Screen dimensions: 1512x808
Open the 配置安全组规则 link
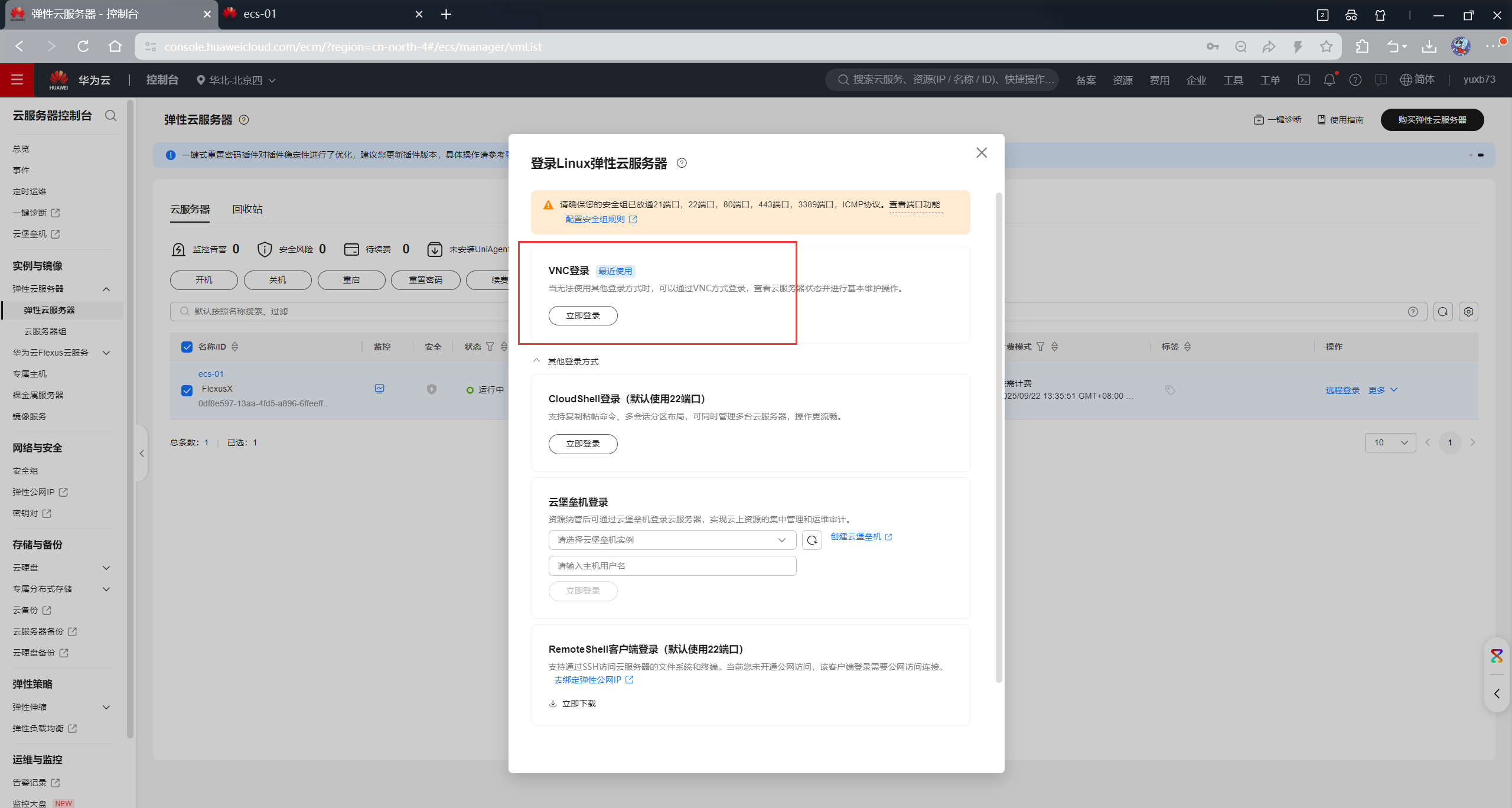pos(595,219)
